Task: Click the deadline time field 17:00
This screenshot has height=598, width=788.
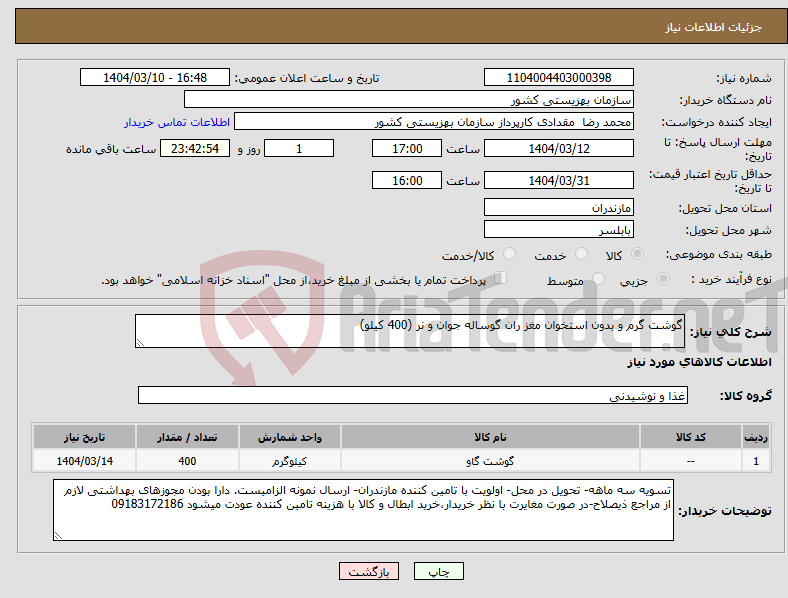Action: tap(407, 148)
